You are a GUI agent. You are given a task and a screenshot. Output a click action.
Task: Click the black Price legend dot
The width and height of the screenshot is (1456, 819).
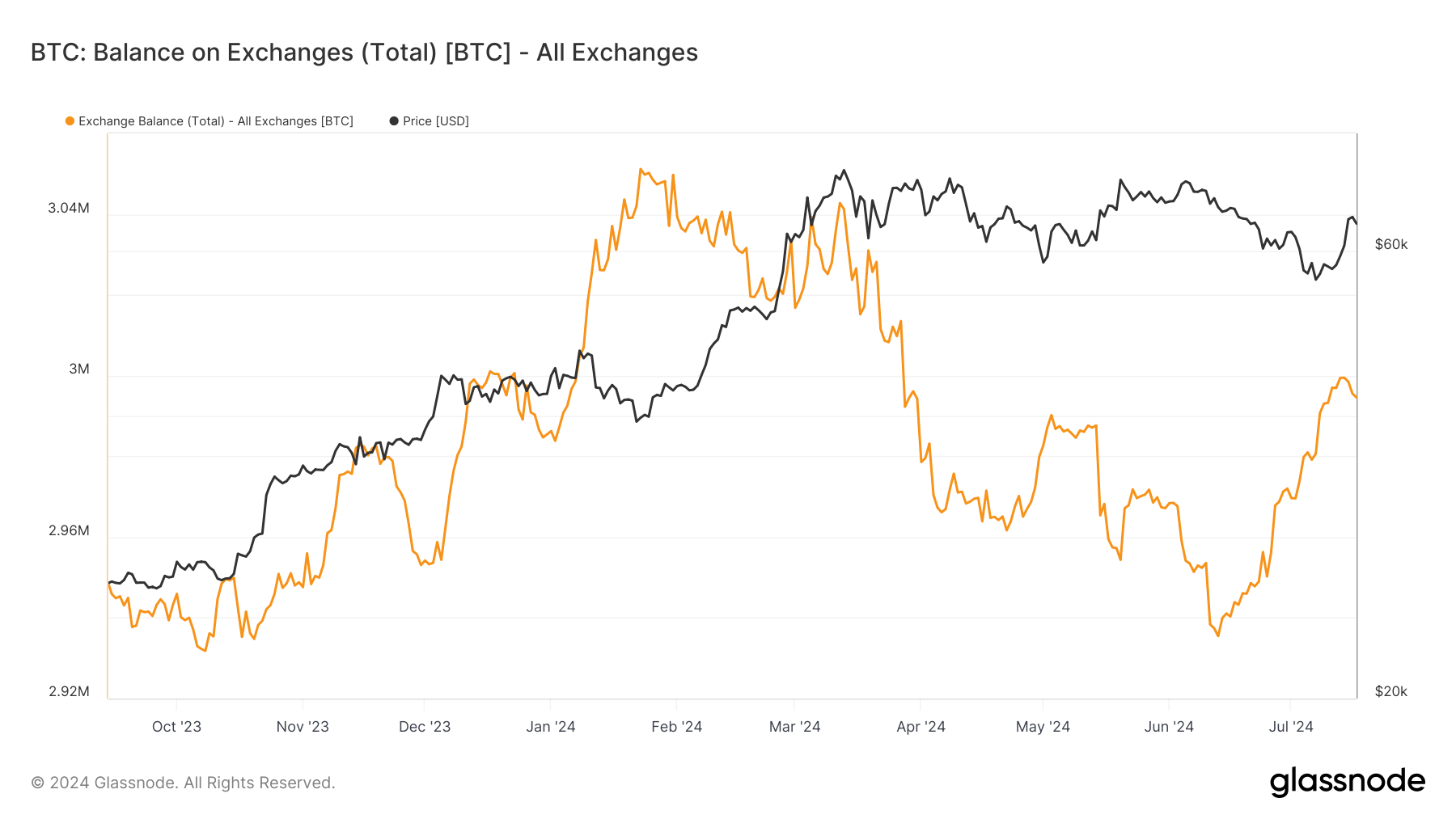[x=394, y=121]
